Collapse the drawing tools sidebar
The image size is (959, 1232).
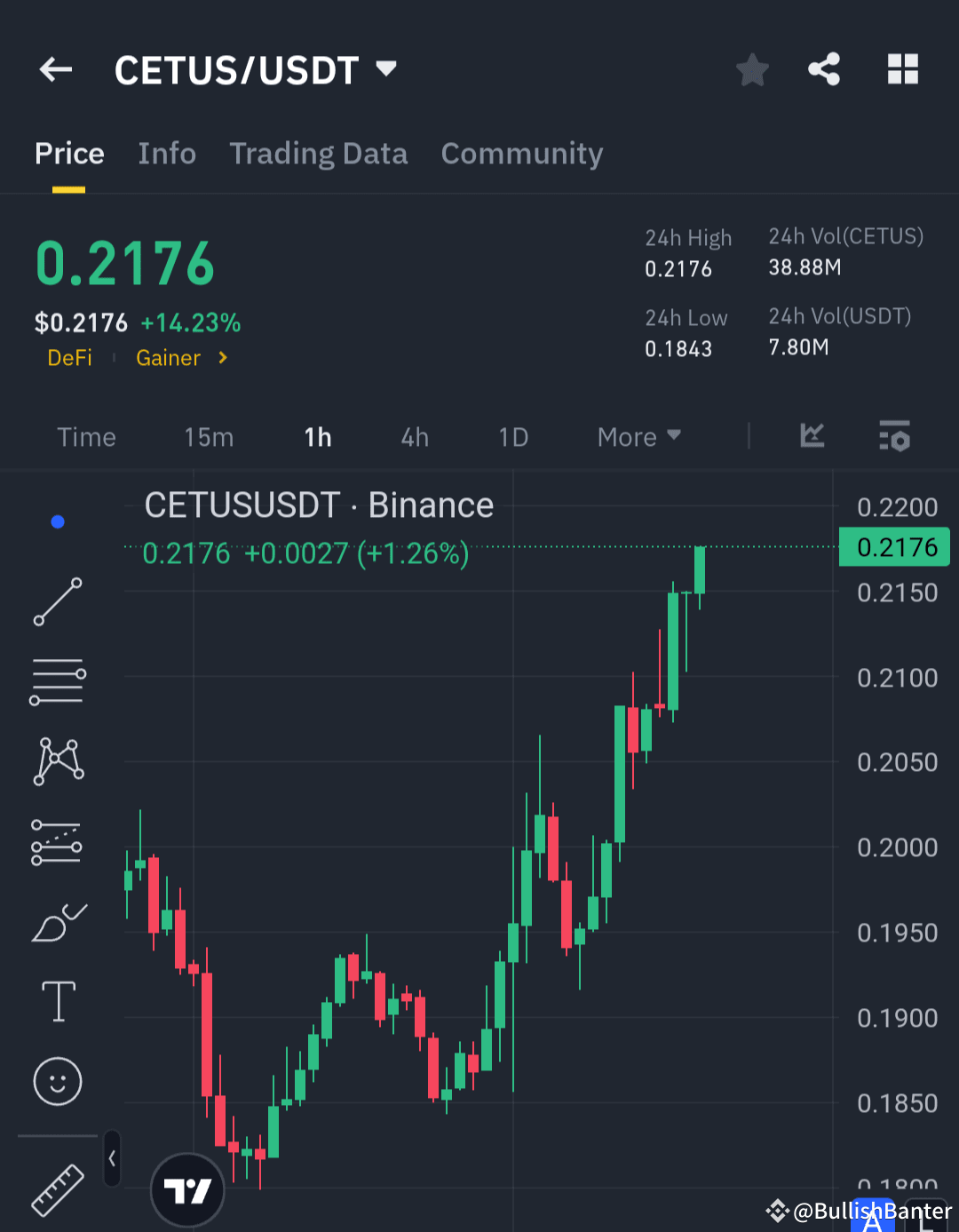[x=111, y=1159]
